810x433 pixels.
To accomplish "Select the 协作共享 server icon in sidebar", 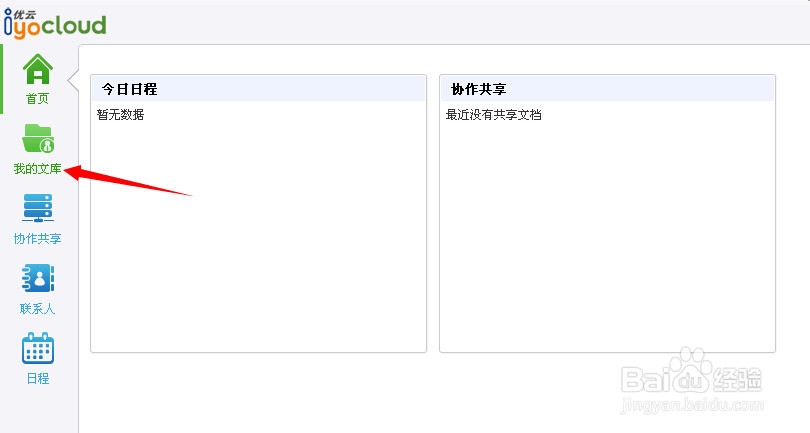I will click(38, 209).
